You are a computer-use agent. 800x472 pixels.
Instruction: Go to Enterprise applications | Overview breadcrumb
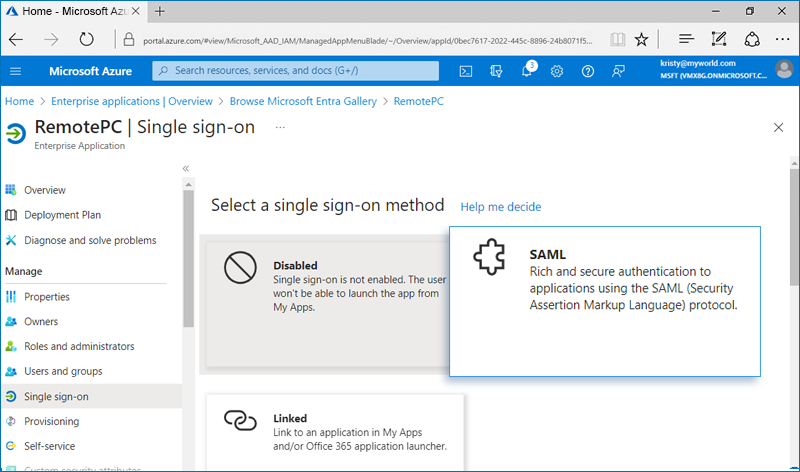(132, 101)
